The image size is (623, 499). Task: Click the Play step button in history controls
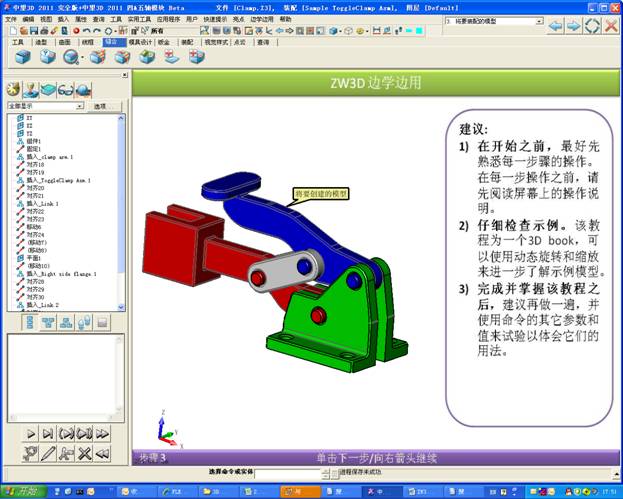(x=30, y=434)
